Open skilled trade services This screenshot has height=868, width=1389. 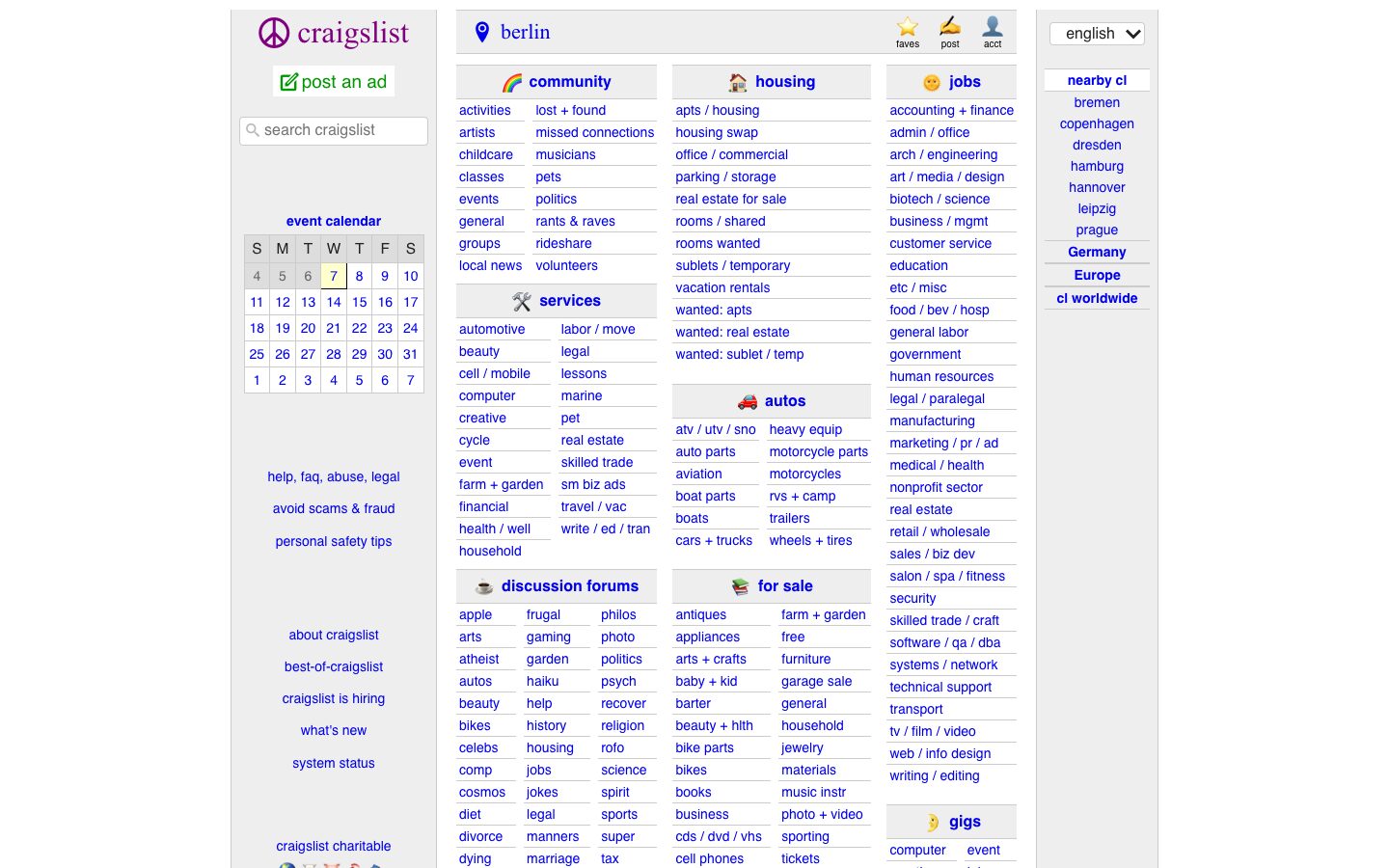pos(597,463)
